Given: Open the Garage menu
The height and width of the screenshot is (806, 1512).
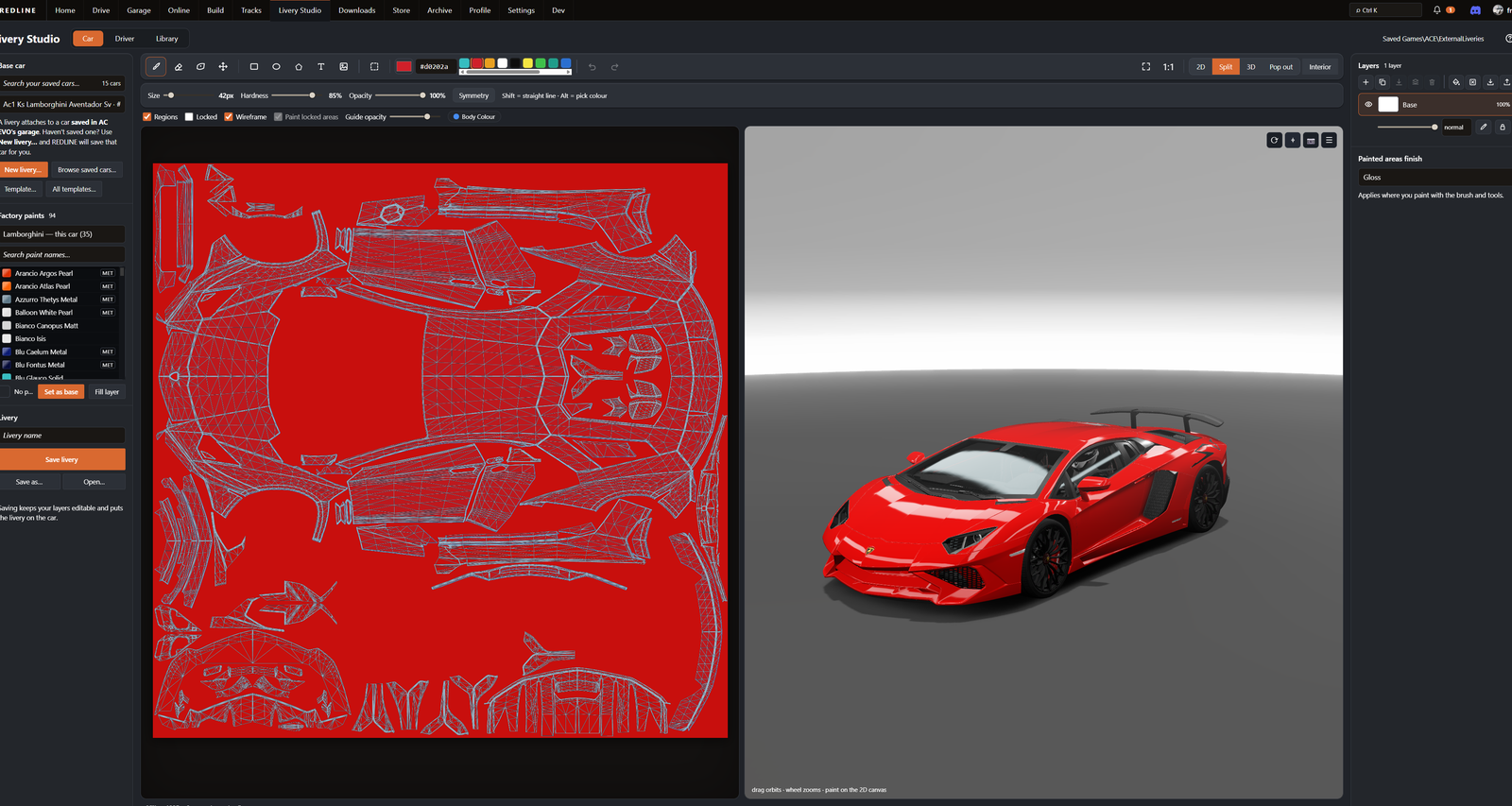Looking at the screenshot, I should point(139,10).
